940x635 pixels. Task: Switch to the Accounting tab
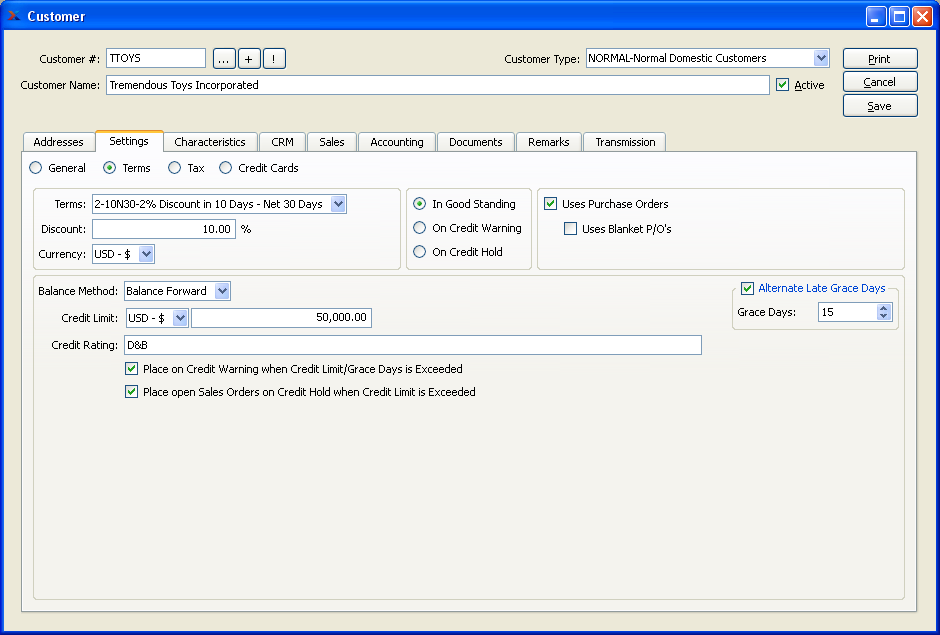397,142
